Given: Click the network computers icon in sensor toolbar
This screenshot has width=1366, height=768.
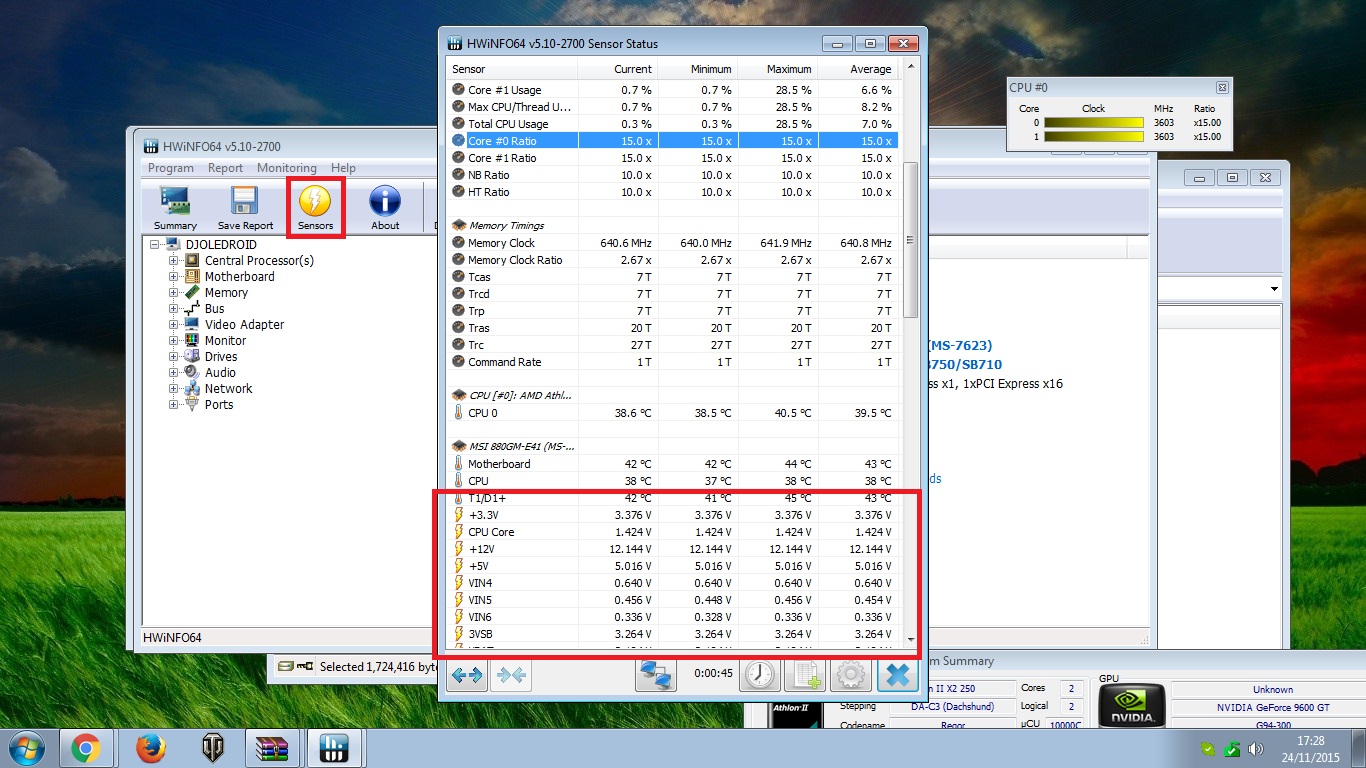Looking at the screenshot, I should click(x=656, y=675).
